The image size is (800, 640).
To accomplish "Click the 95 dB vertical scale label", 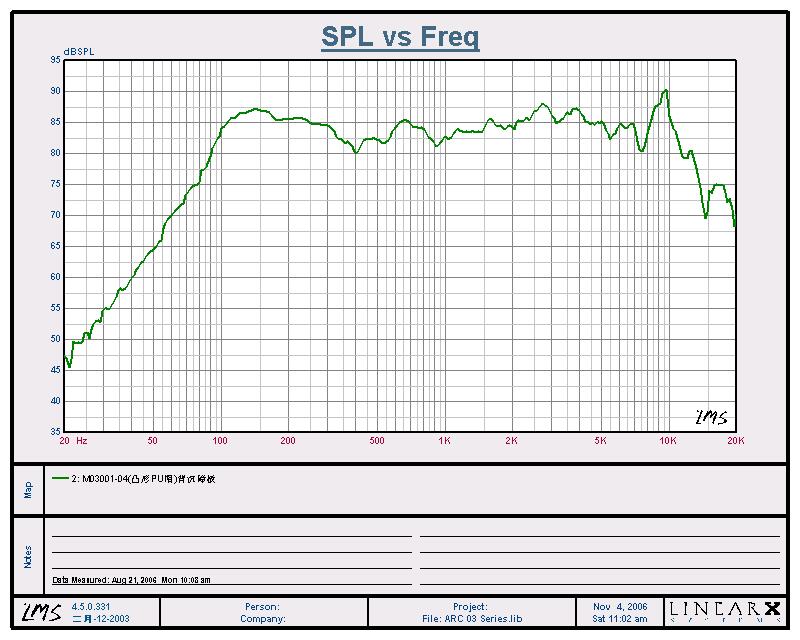I will click(54, 60).
